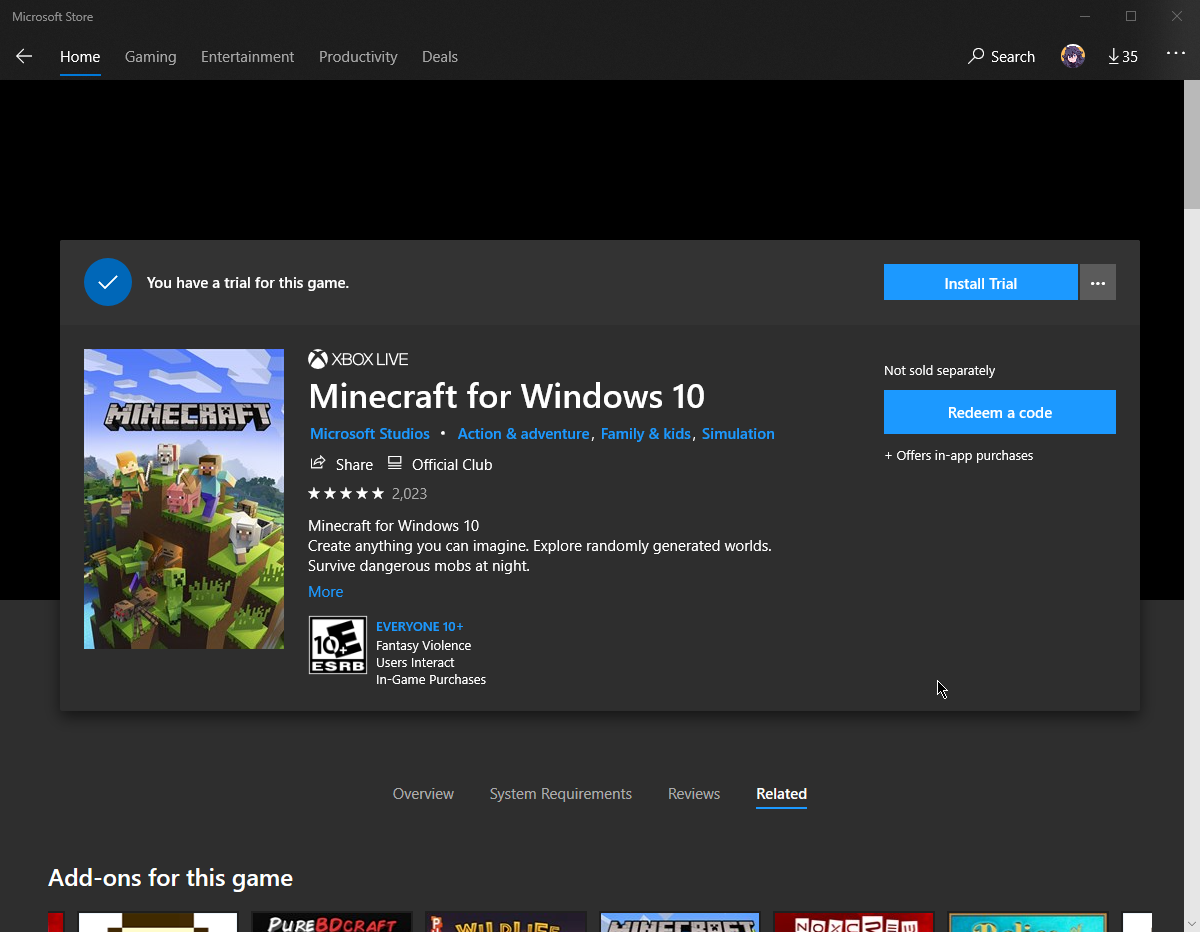Close the Microsoft Store window
This screenshot has width=1200, height=932.
1177,16
